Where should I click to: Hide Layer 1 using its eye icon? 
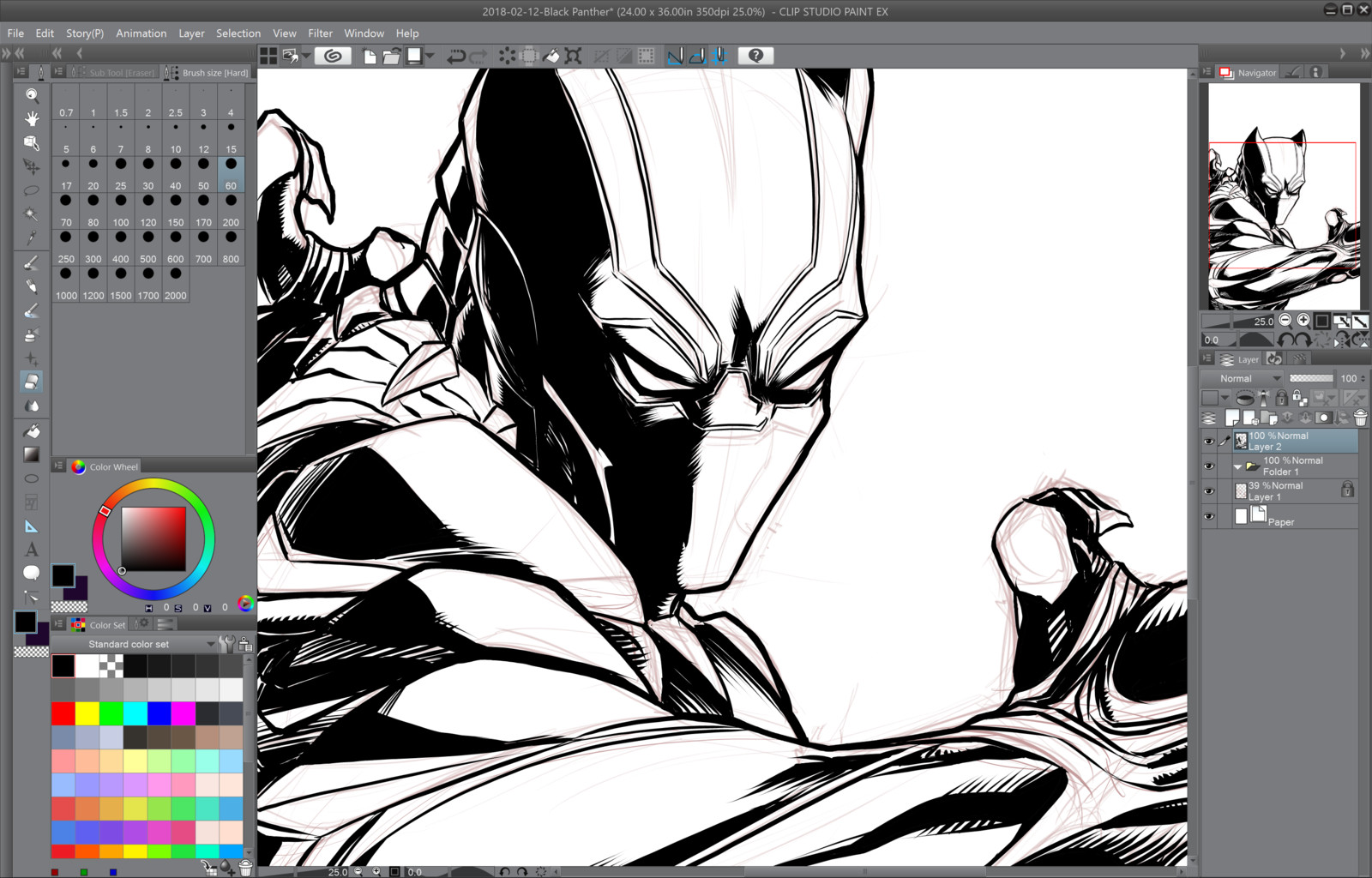(1209, 491)
